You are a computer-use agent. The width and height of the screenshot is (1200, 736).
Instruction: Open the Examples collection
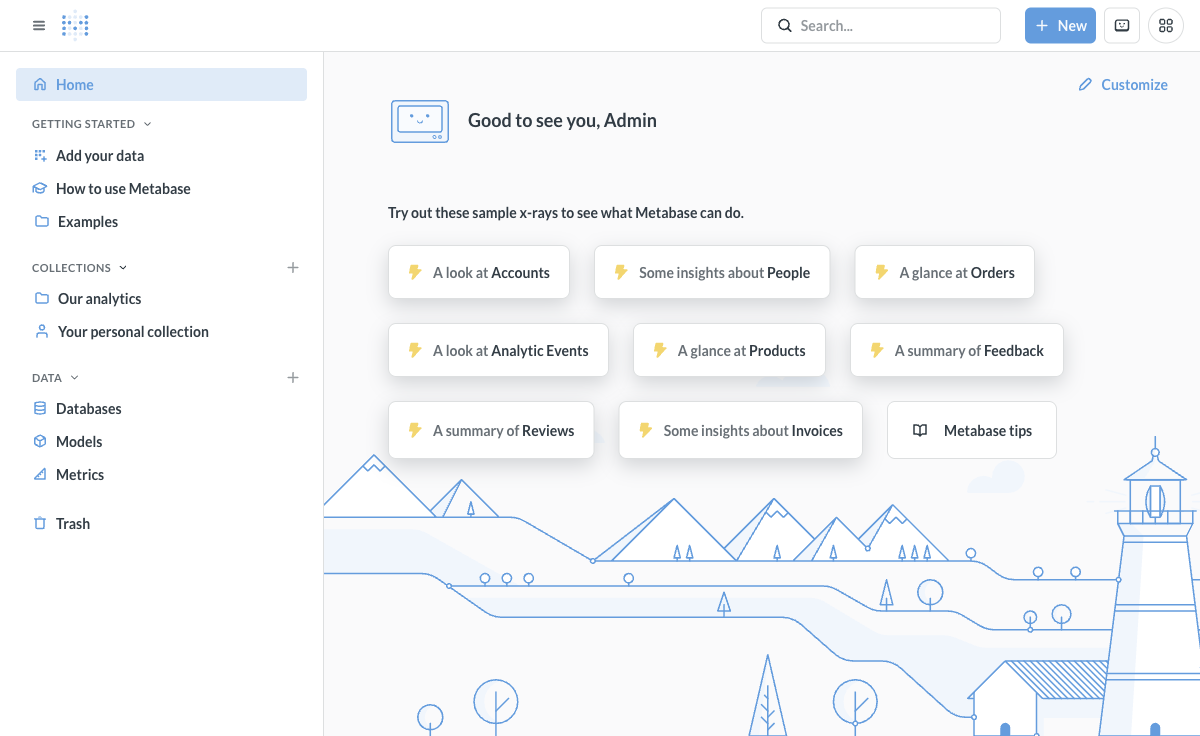[161, 222]
